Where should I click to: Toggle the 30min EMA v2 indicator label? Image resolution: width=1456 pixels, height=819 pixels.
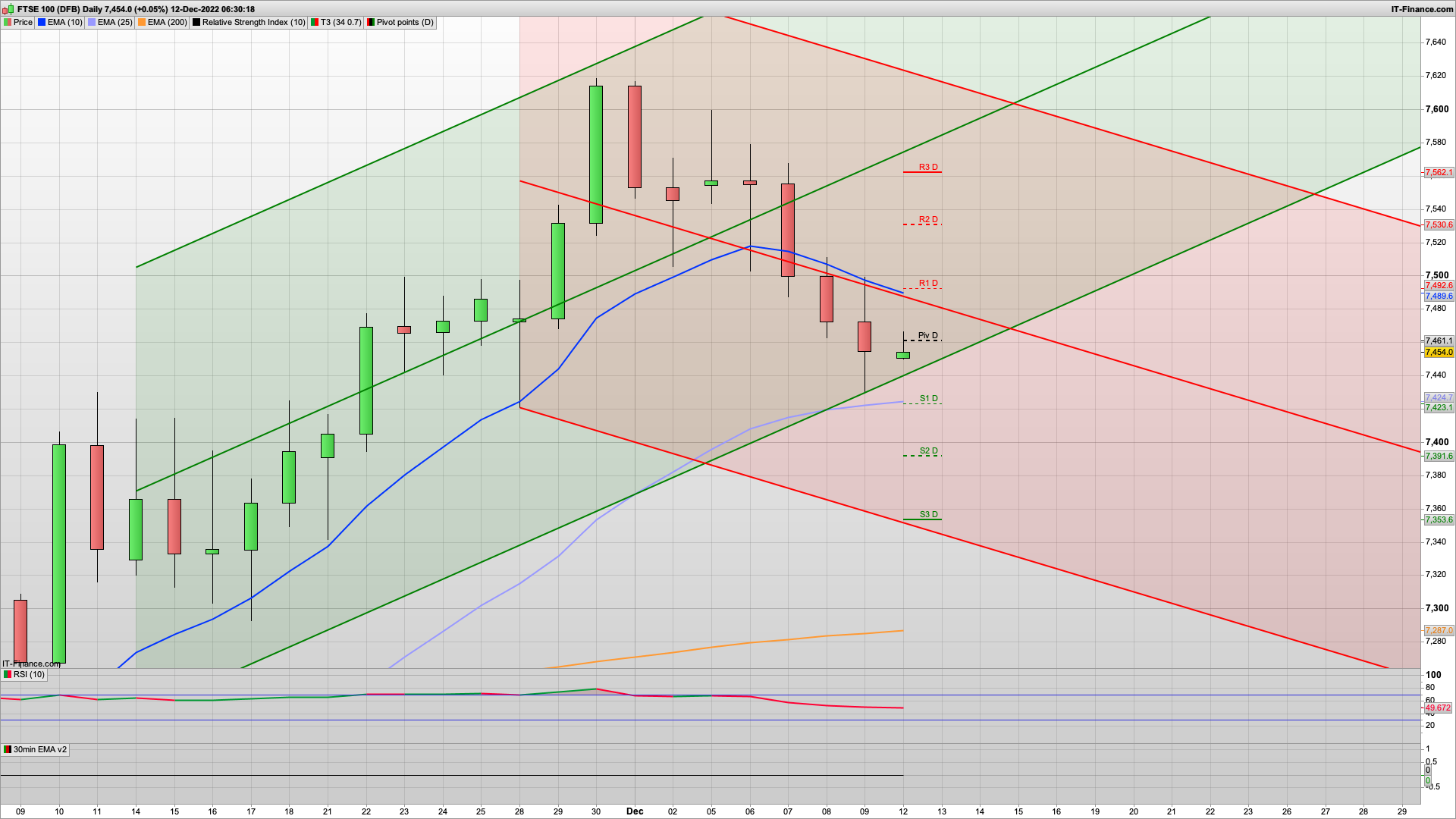36,749
